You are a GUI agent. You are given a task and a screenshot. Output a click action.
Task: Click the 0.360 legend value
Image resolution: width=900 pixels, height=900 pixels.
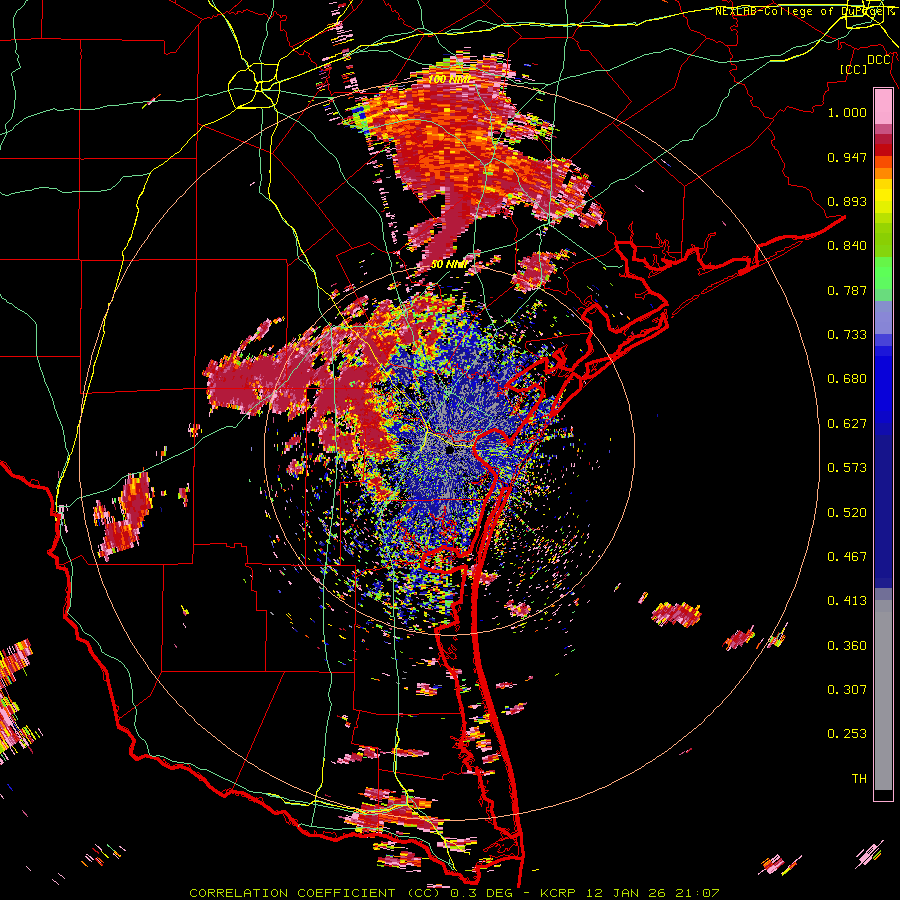pyautogui.click(x=847, y=646)
